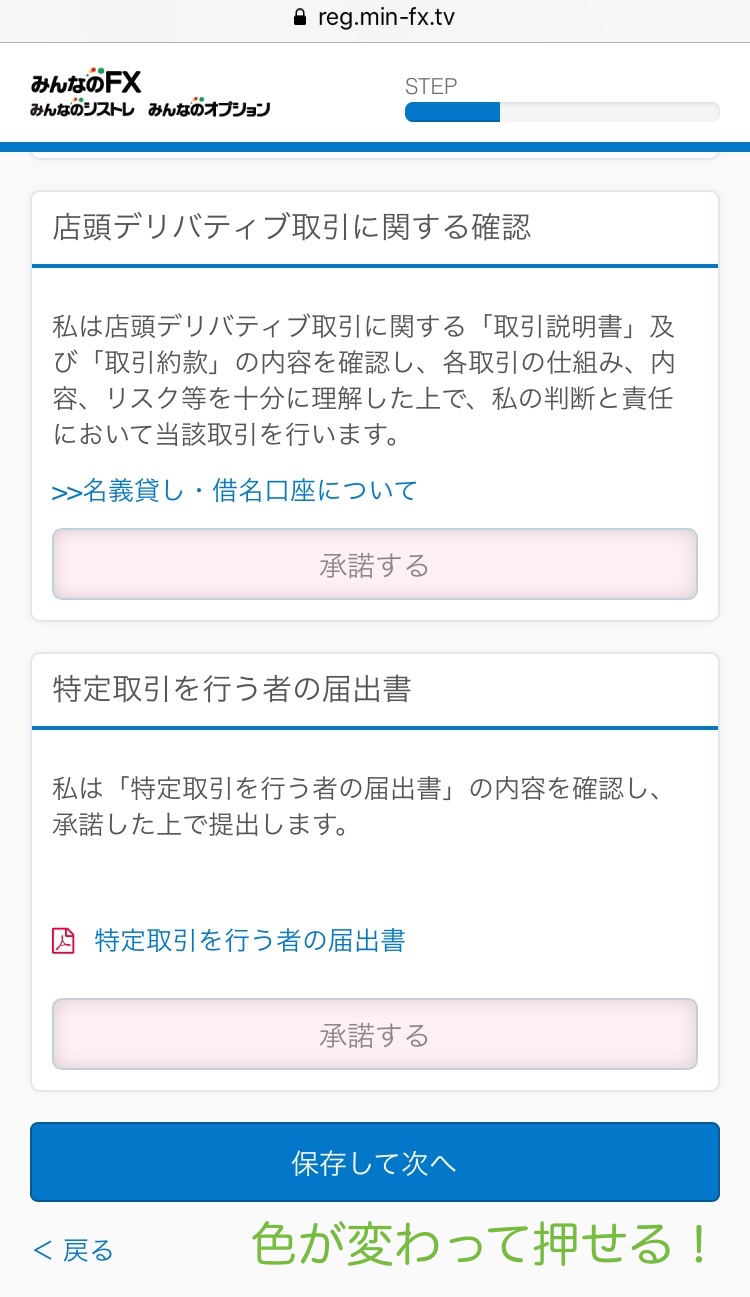
Task: Click the green 色が変わって押せる！ annotation
Action: pos(480,1246)
